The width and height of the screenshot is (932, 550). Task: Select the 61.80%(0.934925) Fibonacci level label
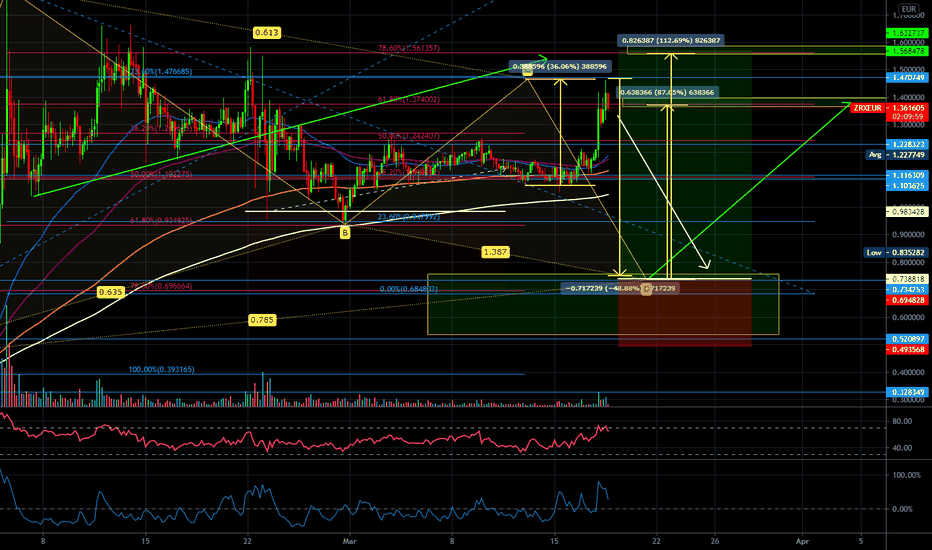161,221
